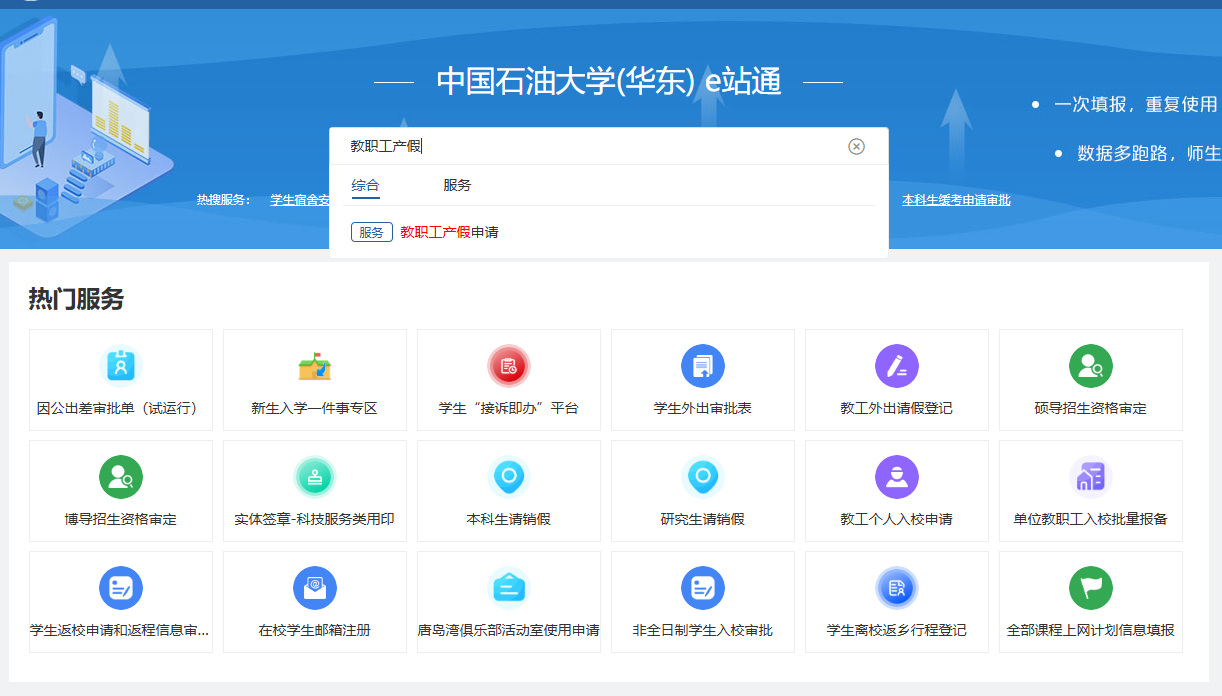
Task: Click the 学生宿舍 hot search link
Action: pos(299,200)
